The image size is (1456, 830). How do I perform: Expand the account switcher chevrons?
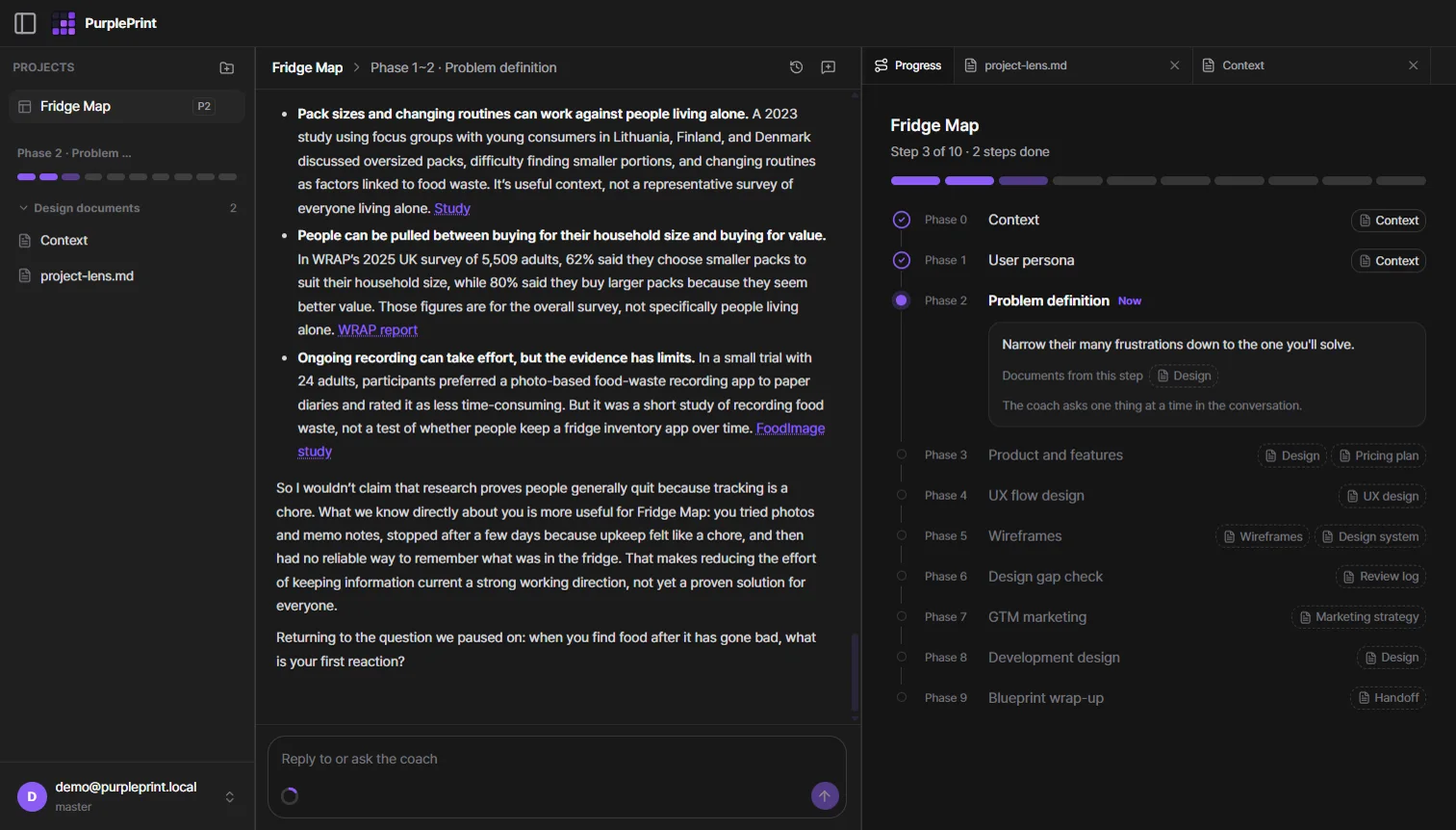[x=229, y=797]
